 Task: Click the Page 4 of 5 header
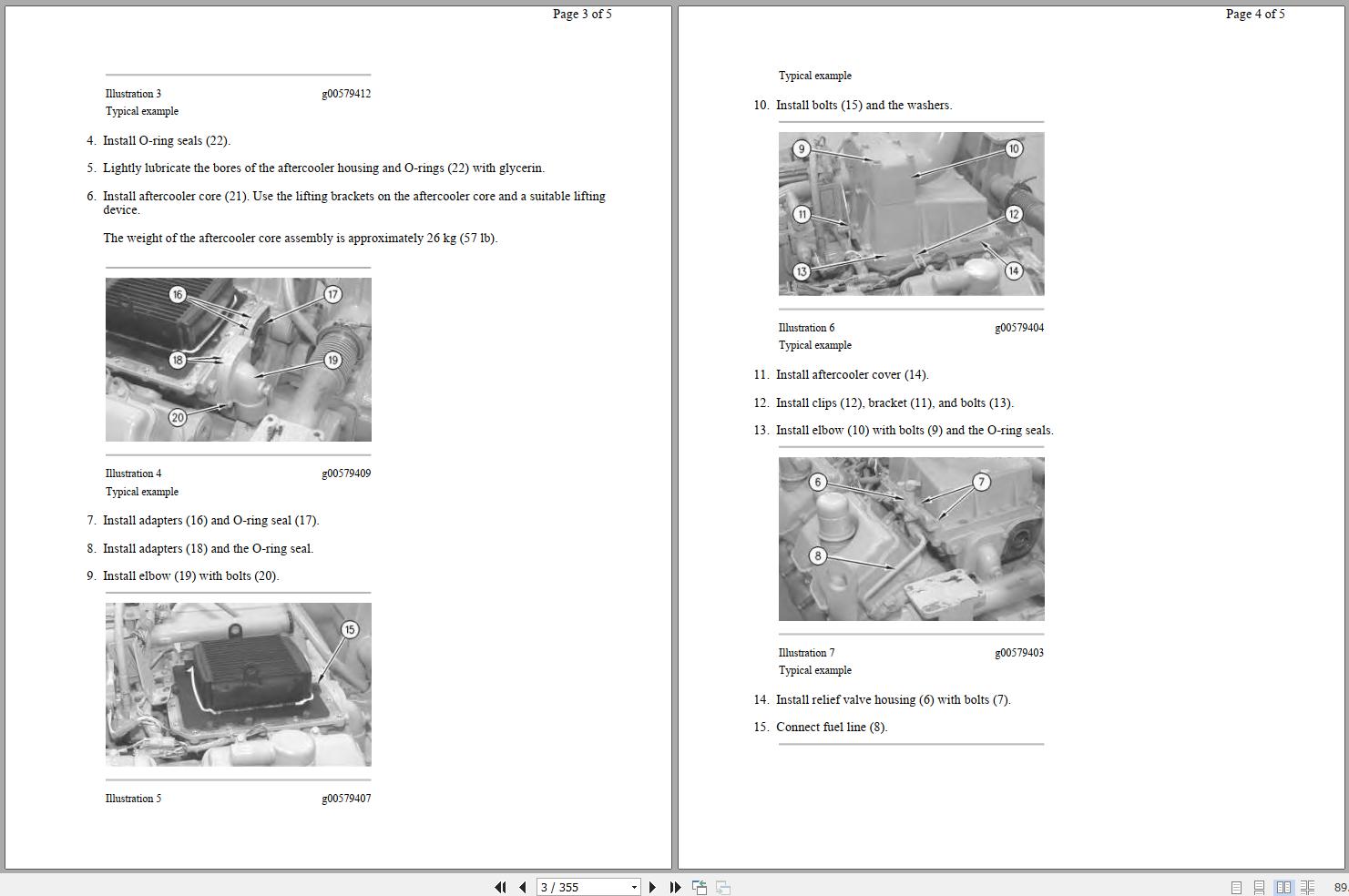[1254, 14]
